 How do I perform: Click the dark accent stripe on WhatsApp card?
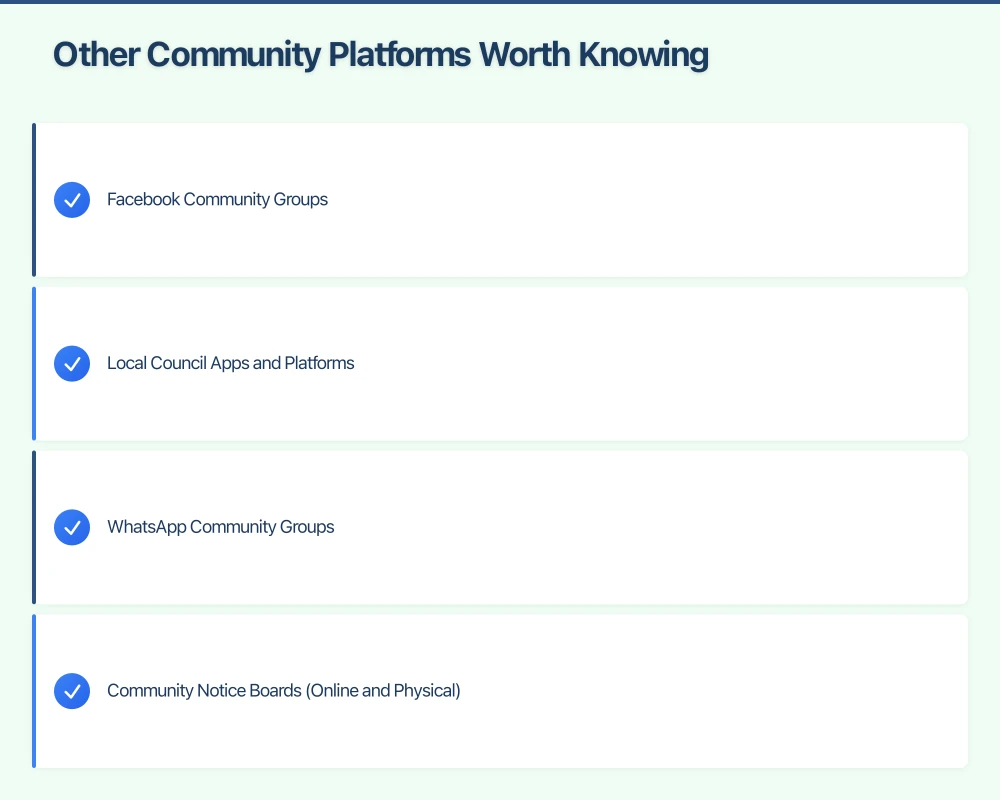point(35,527)
